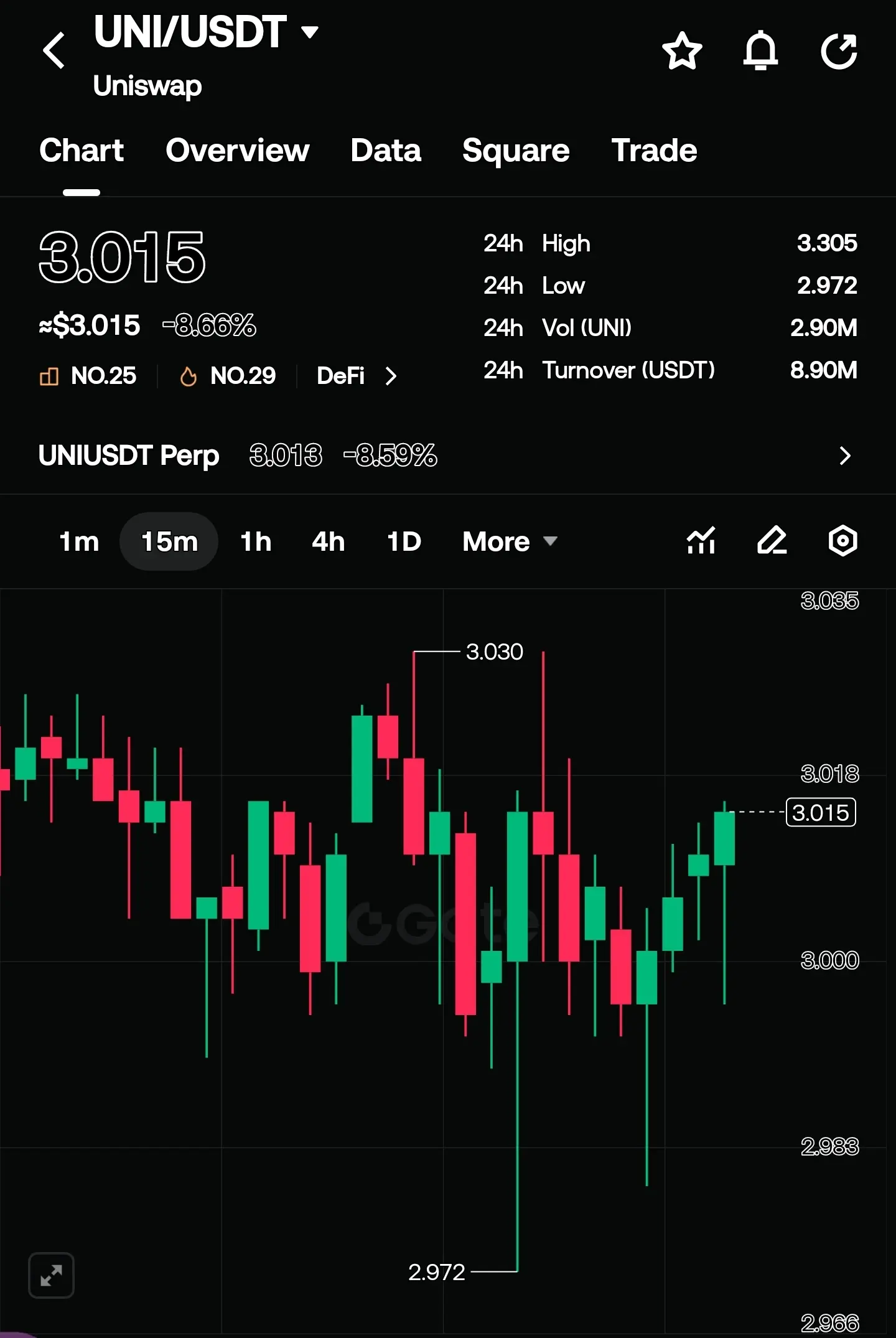Open chart settings hexagon icon
The height and width of the screenshot is (1338, 896).
(843, 540)
